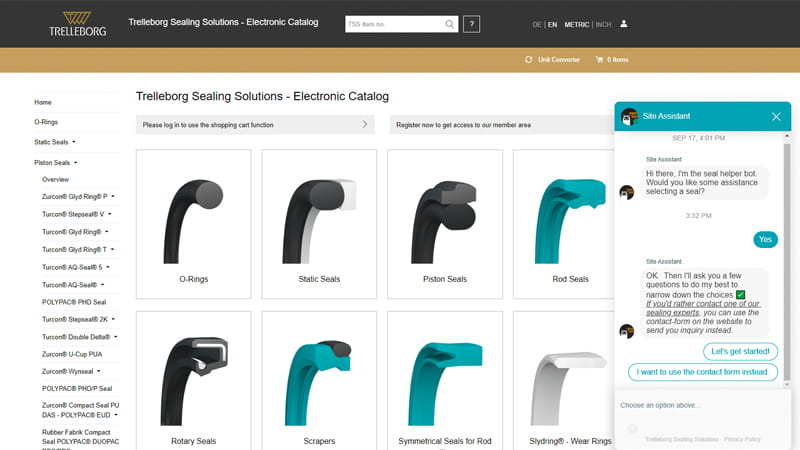This screenshot has width=800, height=450.
Task: Switch units to INCH
Action: [x=603, y=24]
